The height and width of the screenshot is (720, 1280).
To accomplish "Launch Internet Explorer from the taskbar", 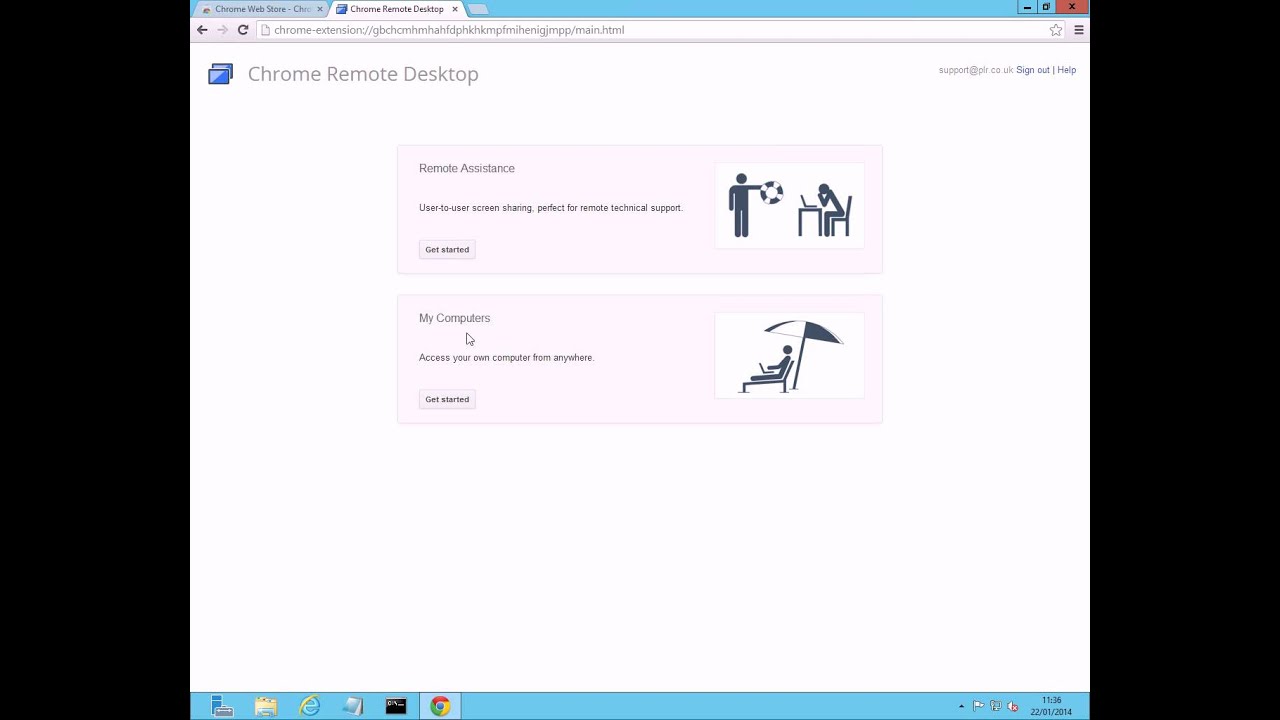I will (309, 707).
